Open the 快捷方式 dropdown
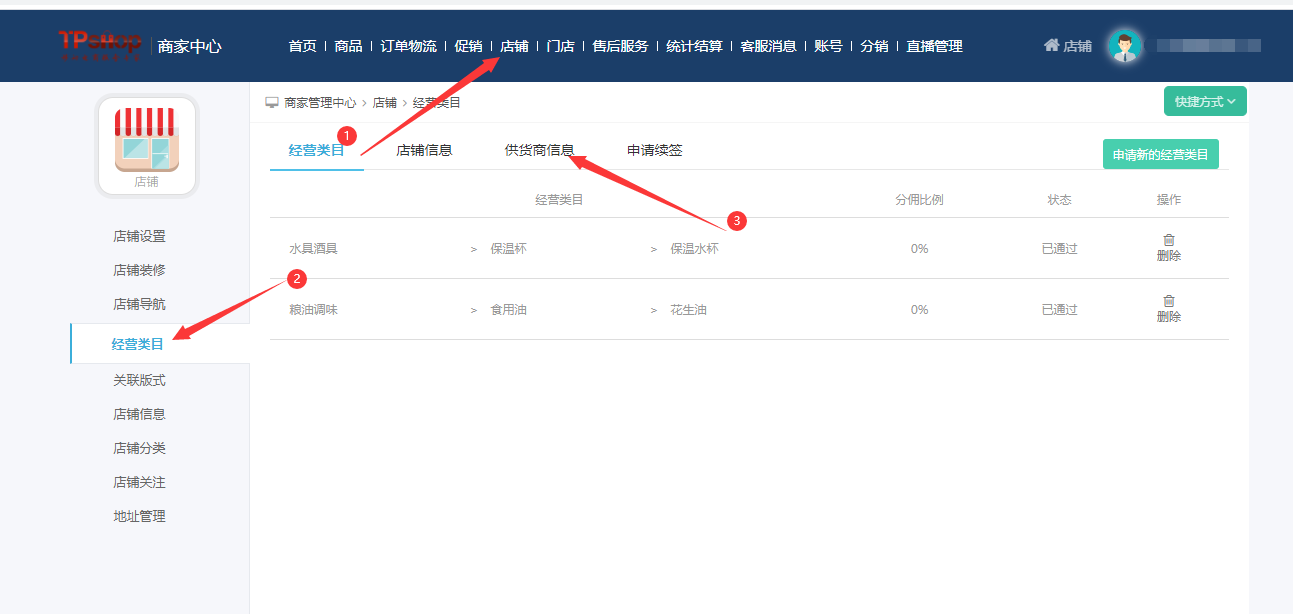 [x=1204, y=101]
